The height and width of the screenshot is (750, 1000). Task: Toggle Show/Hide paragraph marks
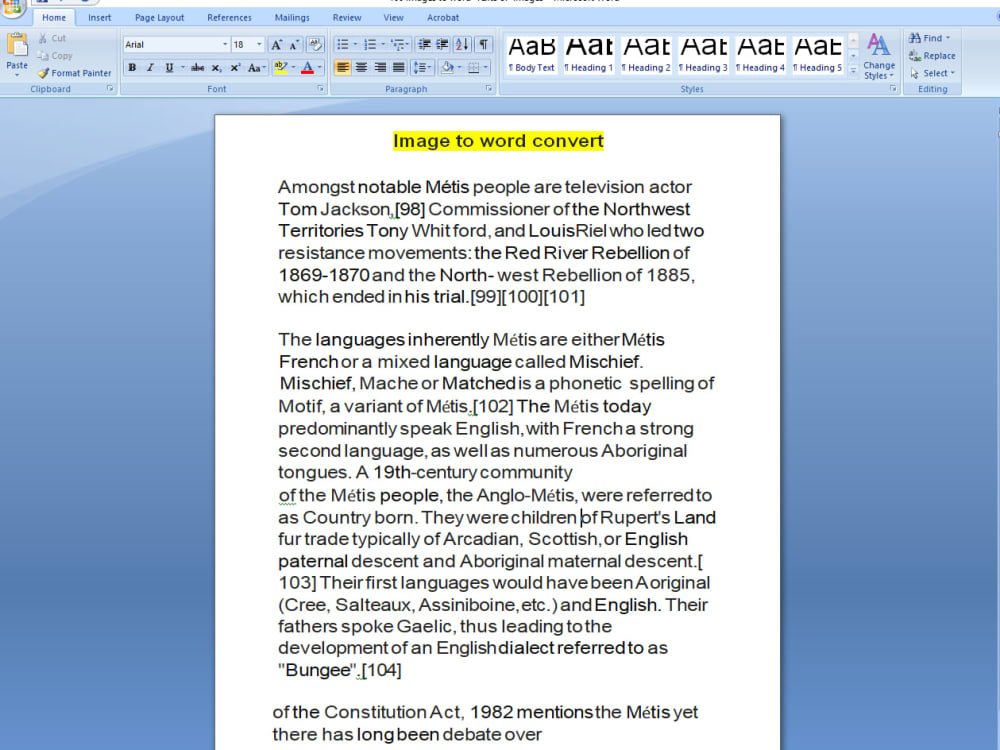483,45
